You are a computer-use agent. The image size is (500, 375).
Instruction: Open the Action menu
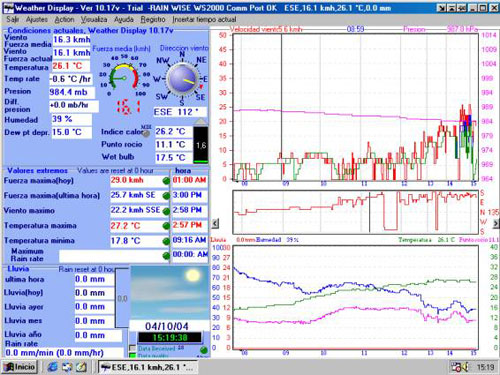(64, 20)
